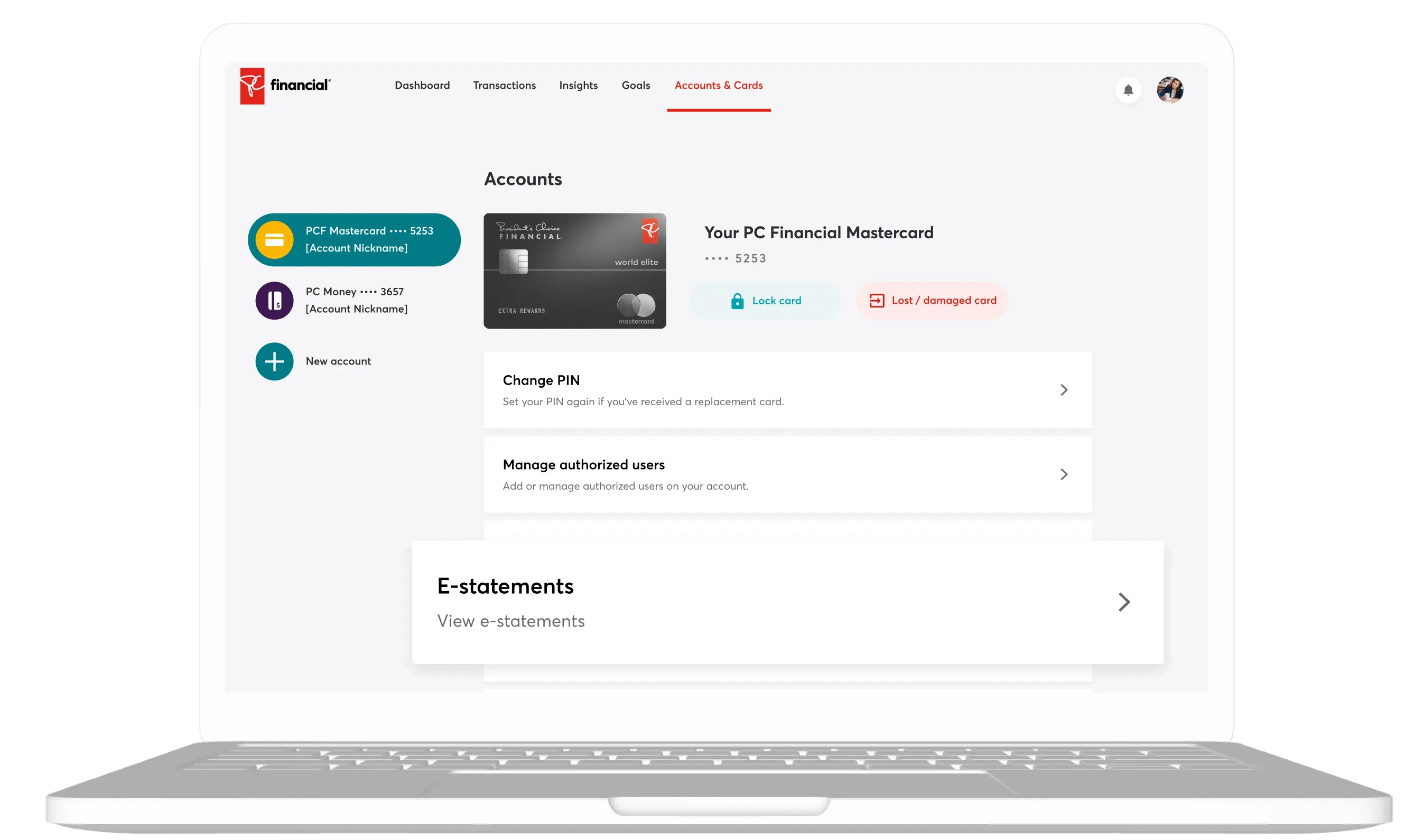
Task: Click the world elite card image
Action: click(x=574, y=271)
